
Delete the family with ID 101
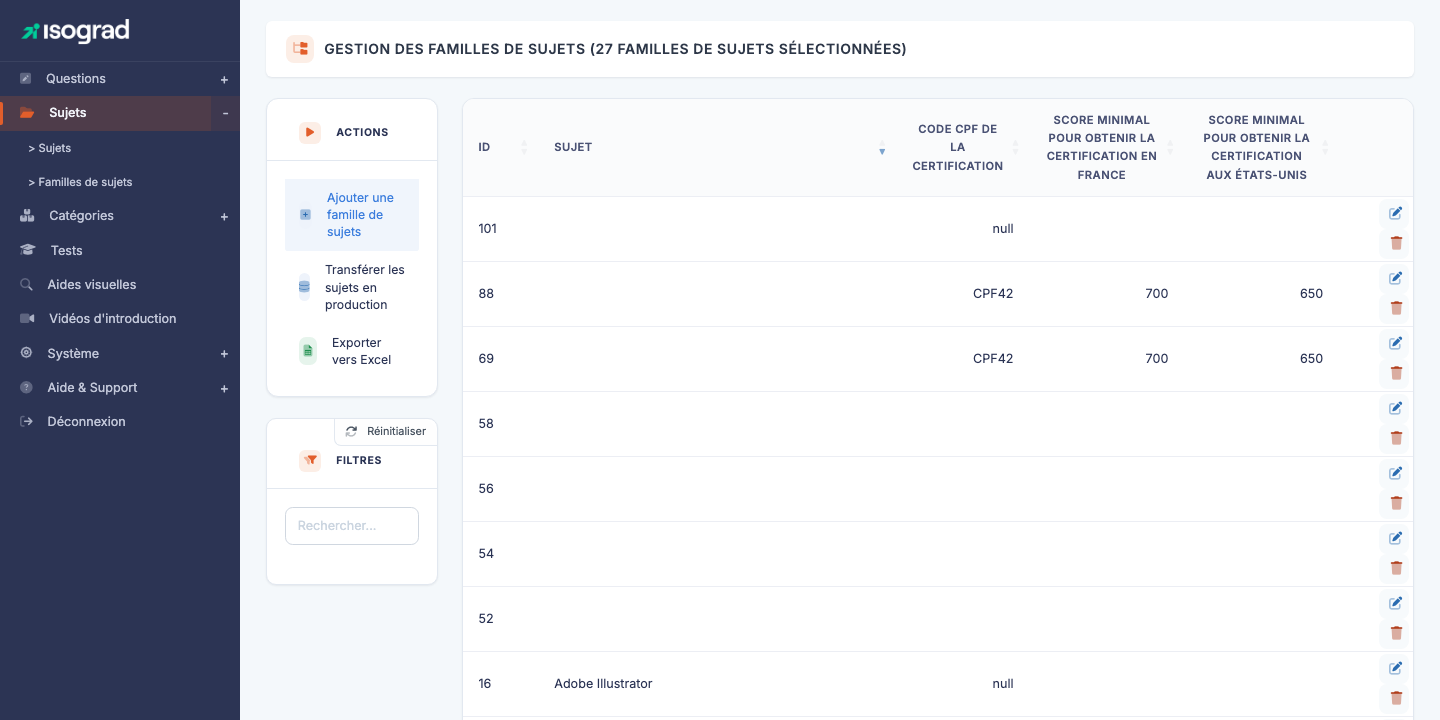point(1396,243)
